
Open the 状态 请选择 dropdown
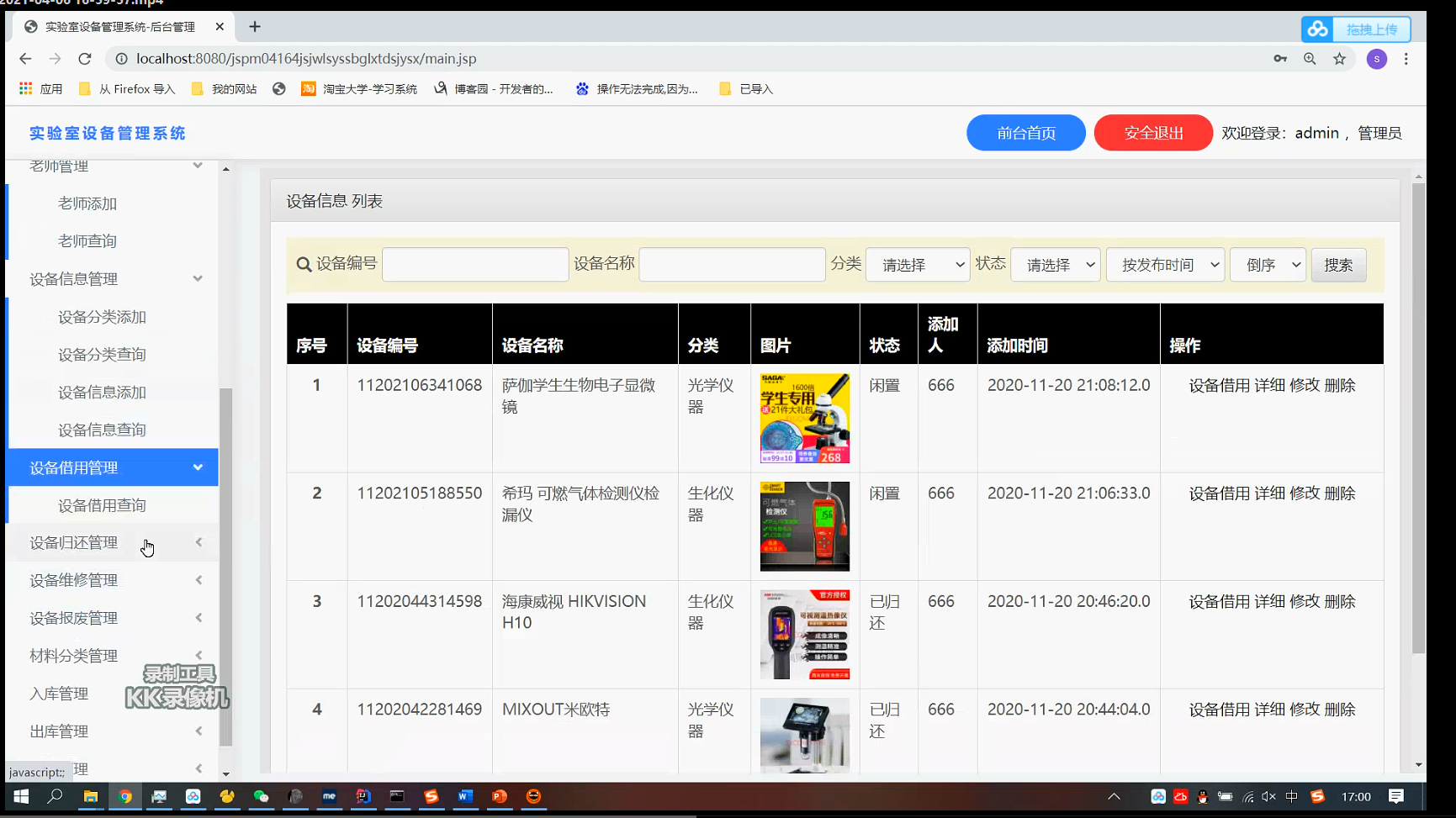click(x=1056, y=265)
